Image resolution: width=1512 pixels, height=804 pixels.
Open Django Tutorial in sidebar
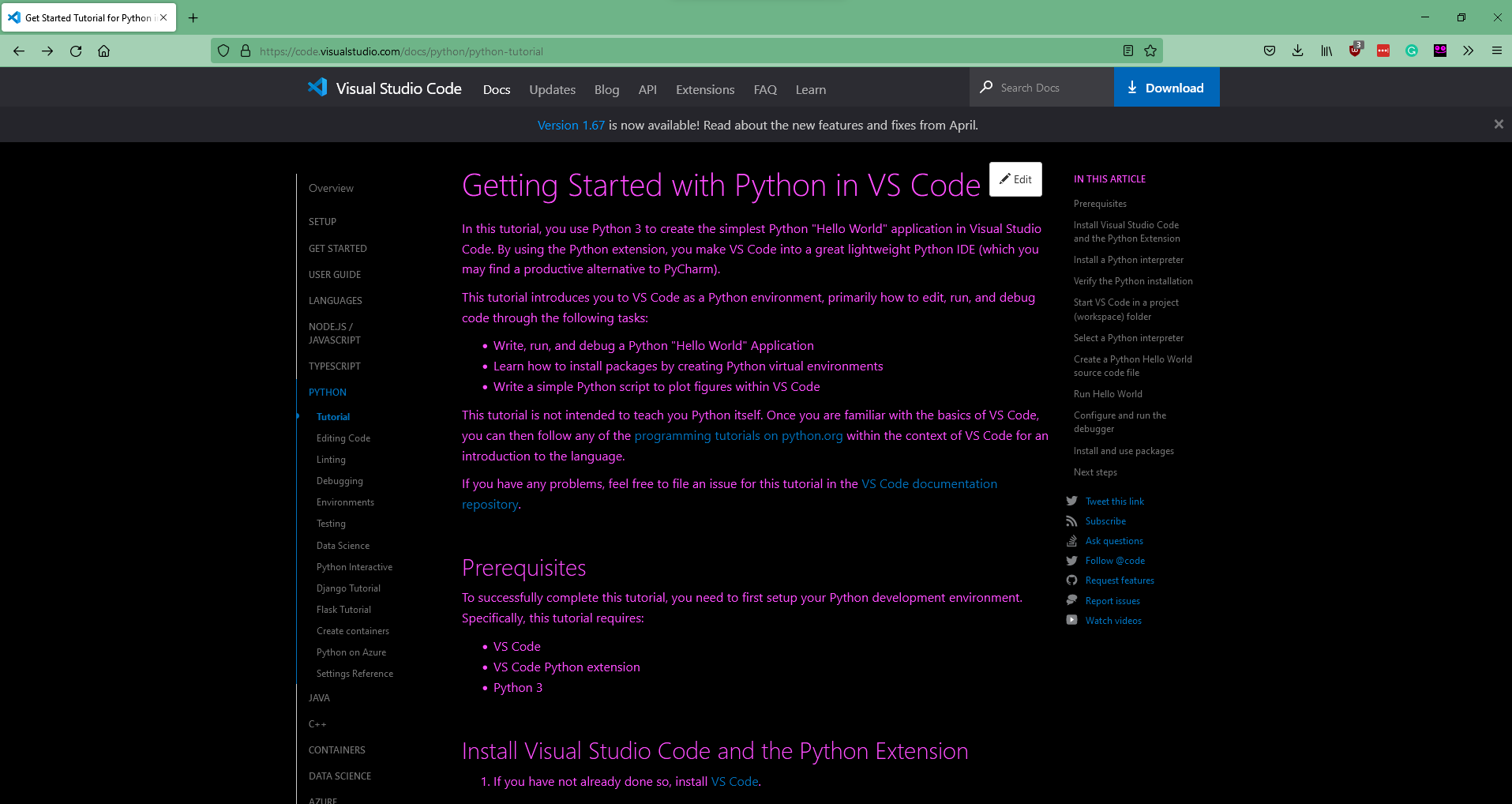348,588
